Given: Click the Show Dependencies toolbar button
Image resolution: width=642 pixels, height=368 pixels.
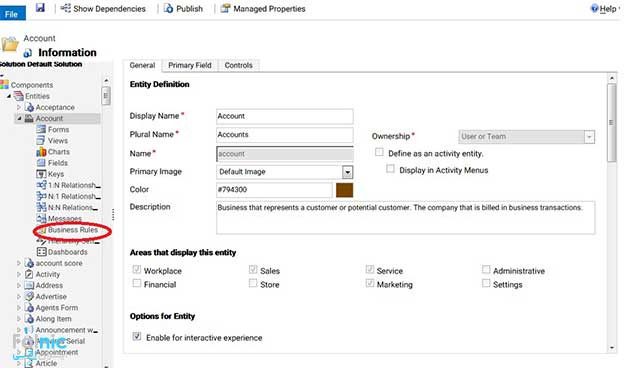Looking at the screenshot, I should tap(103, 9).
